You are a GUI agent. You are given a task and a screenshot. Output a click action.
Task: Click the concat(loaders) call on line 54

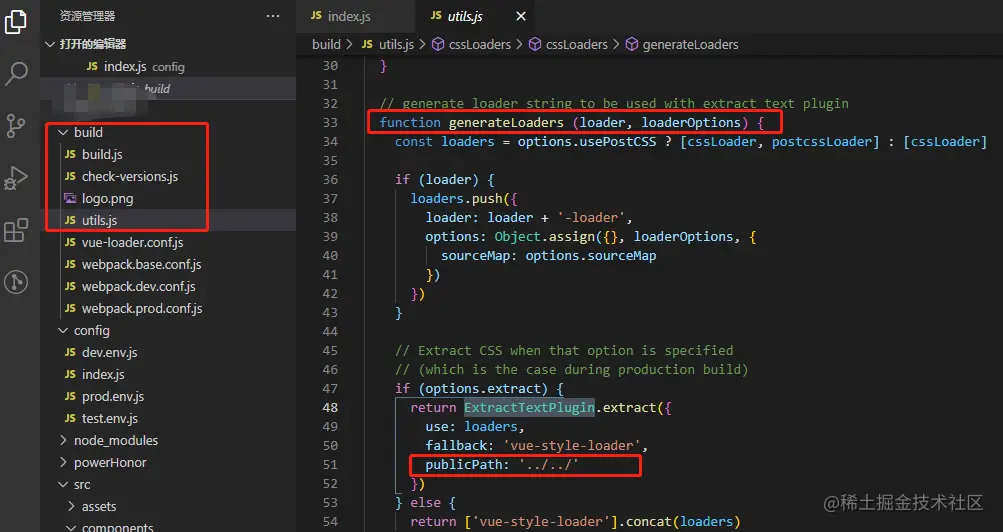(x=683, y=522)
